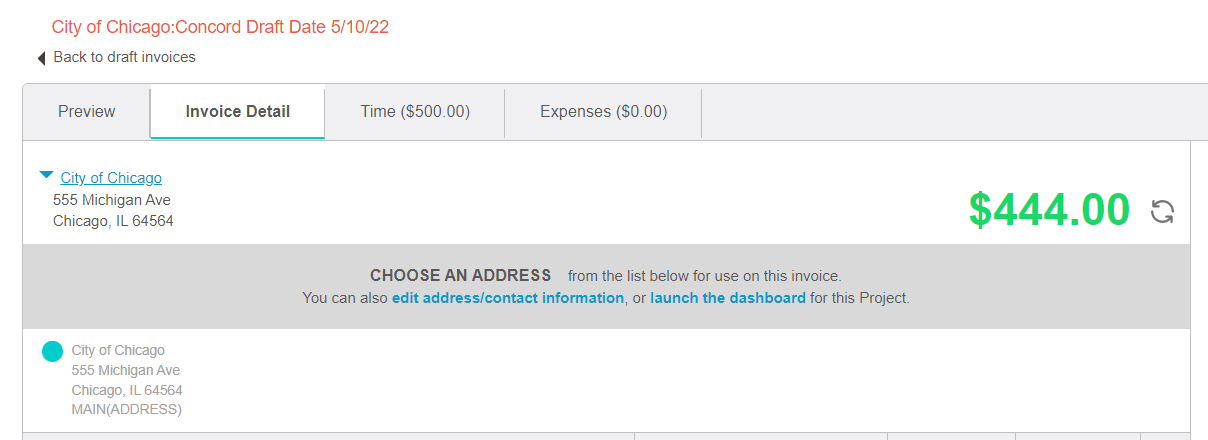Click the black 555 Michigan Ave line
Viewport: 1208px width, 440px height.
112,200
